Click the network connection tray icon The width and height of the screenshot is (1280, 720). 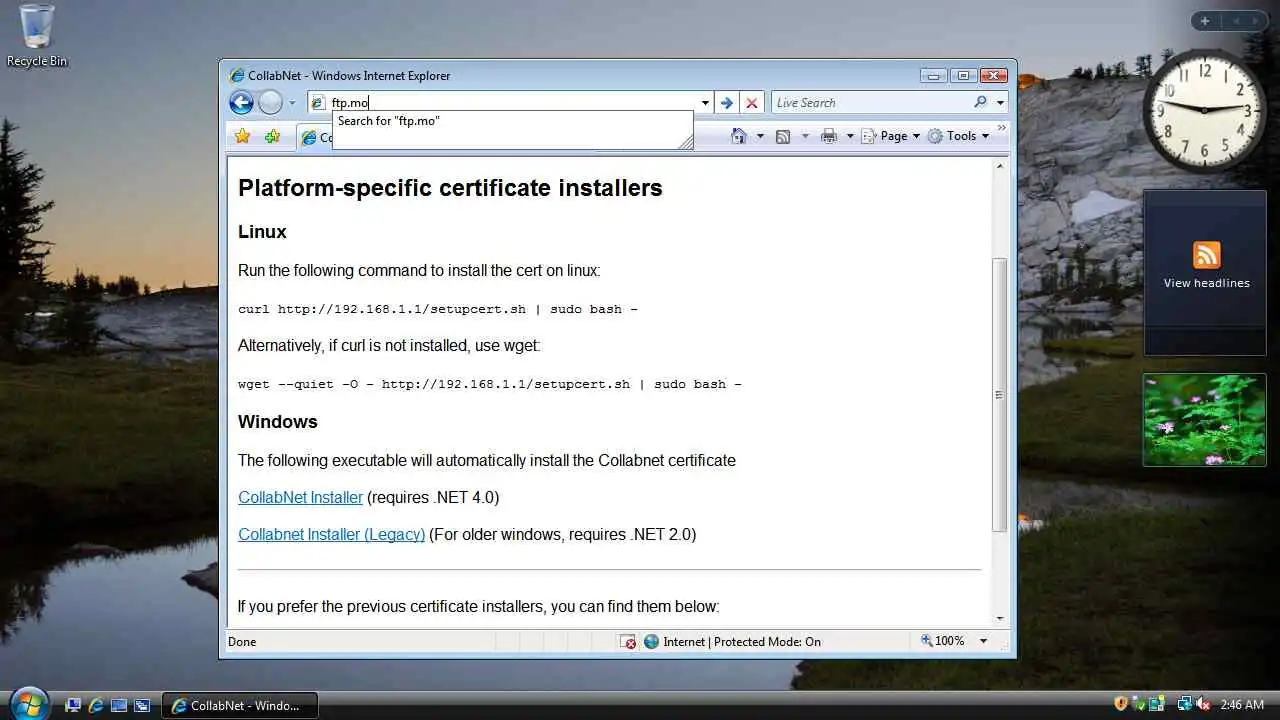[x=1185, y=704]
